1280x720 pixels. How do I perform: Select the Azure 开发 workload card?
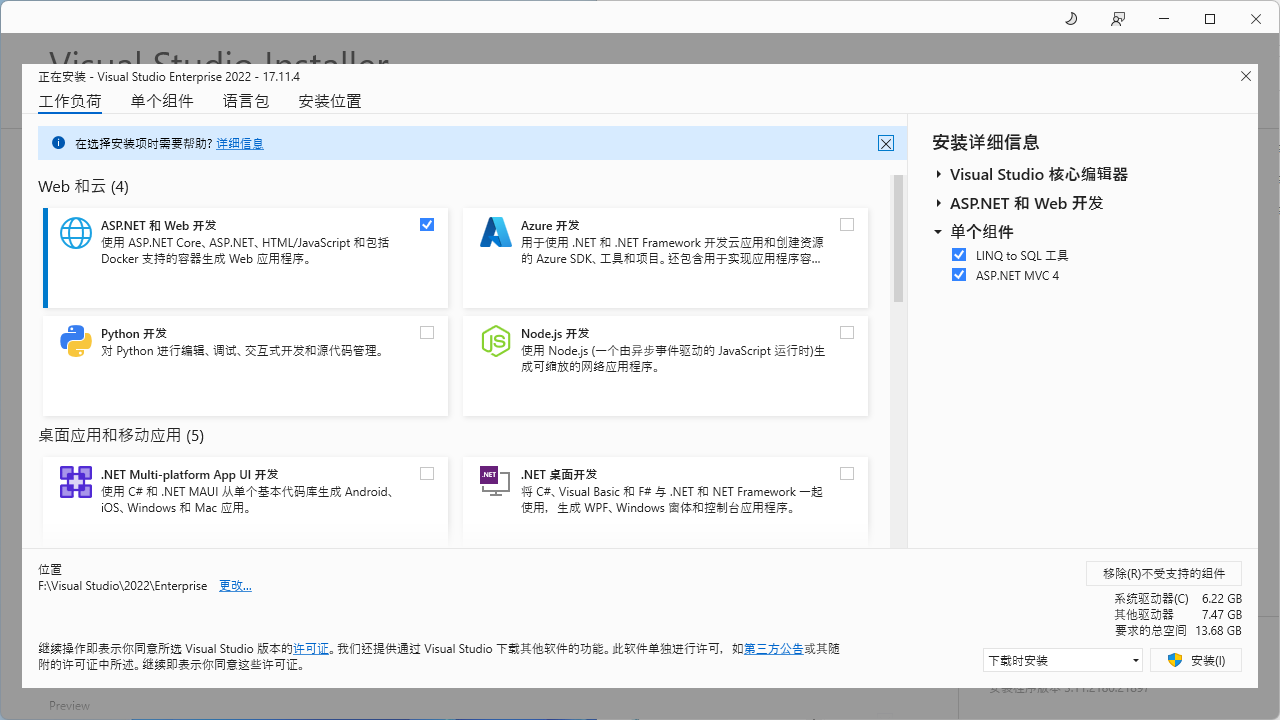pyautogui.click(x=665, y=258)
